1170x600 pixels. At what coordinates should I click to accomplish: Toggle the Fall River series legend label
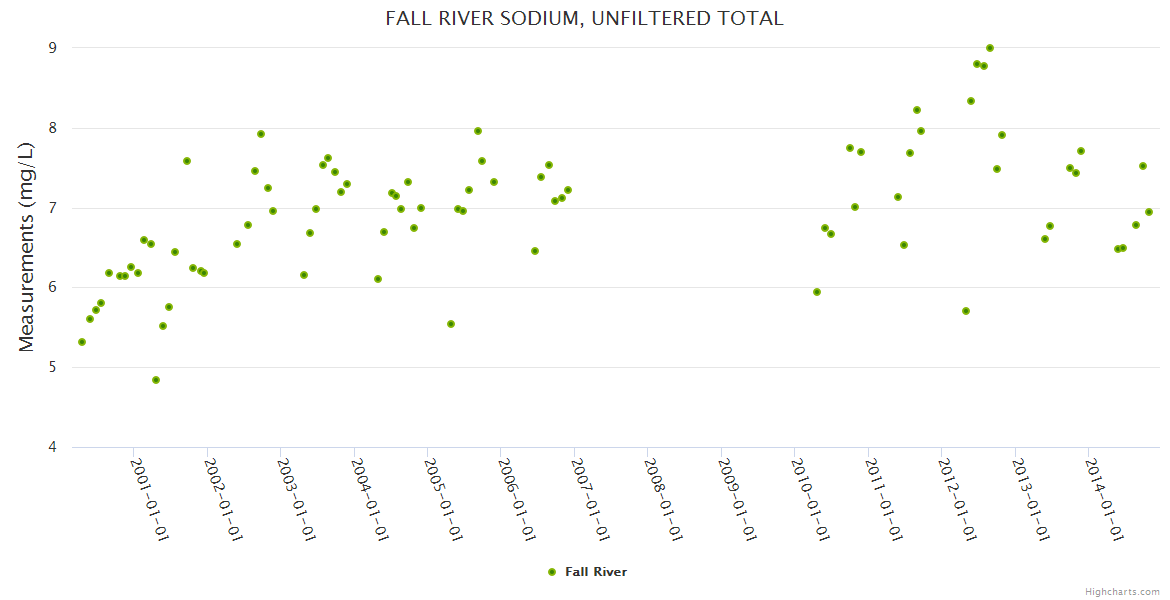pos(596,572)
